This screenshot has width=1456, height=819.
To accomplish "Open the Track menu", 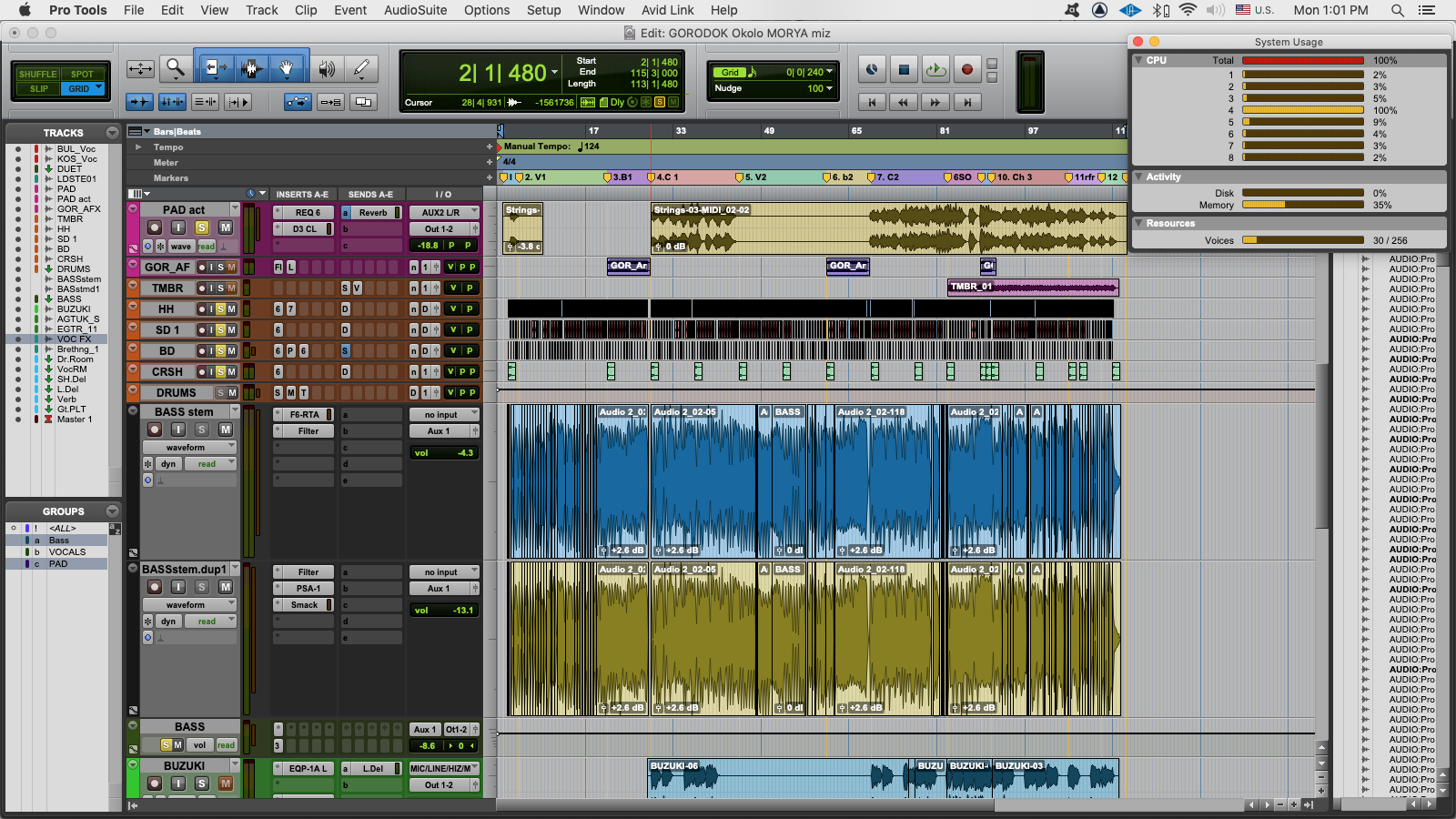I will 261,10.
